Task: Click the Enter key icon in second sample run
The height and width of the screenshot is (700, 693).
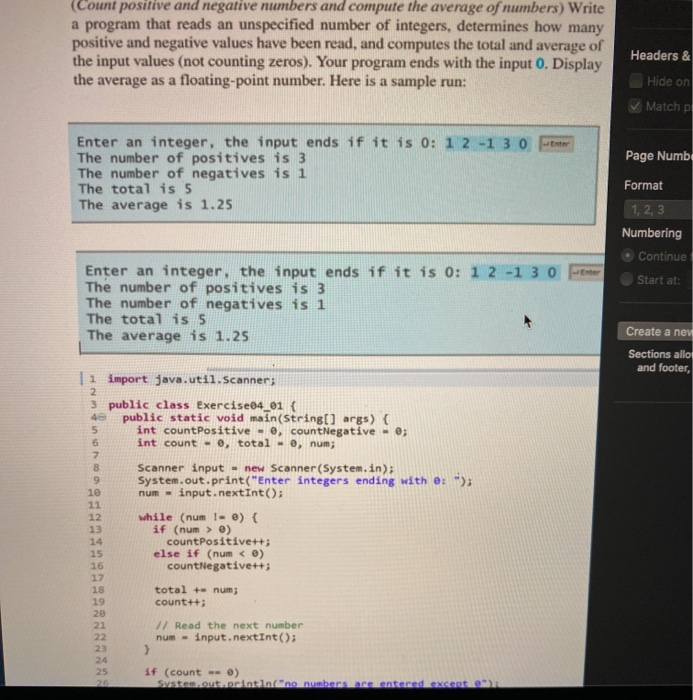Action: 586,272
